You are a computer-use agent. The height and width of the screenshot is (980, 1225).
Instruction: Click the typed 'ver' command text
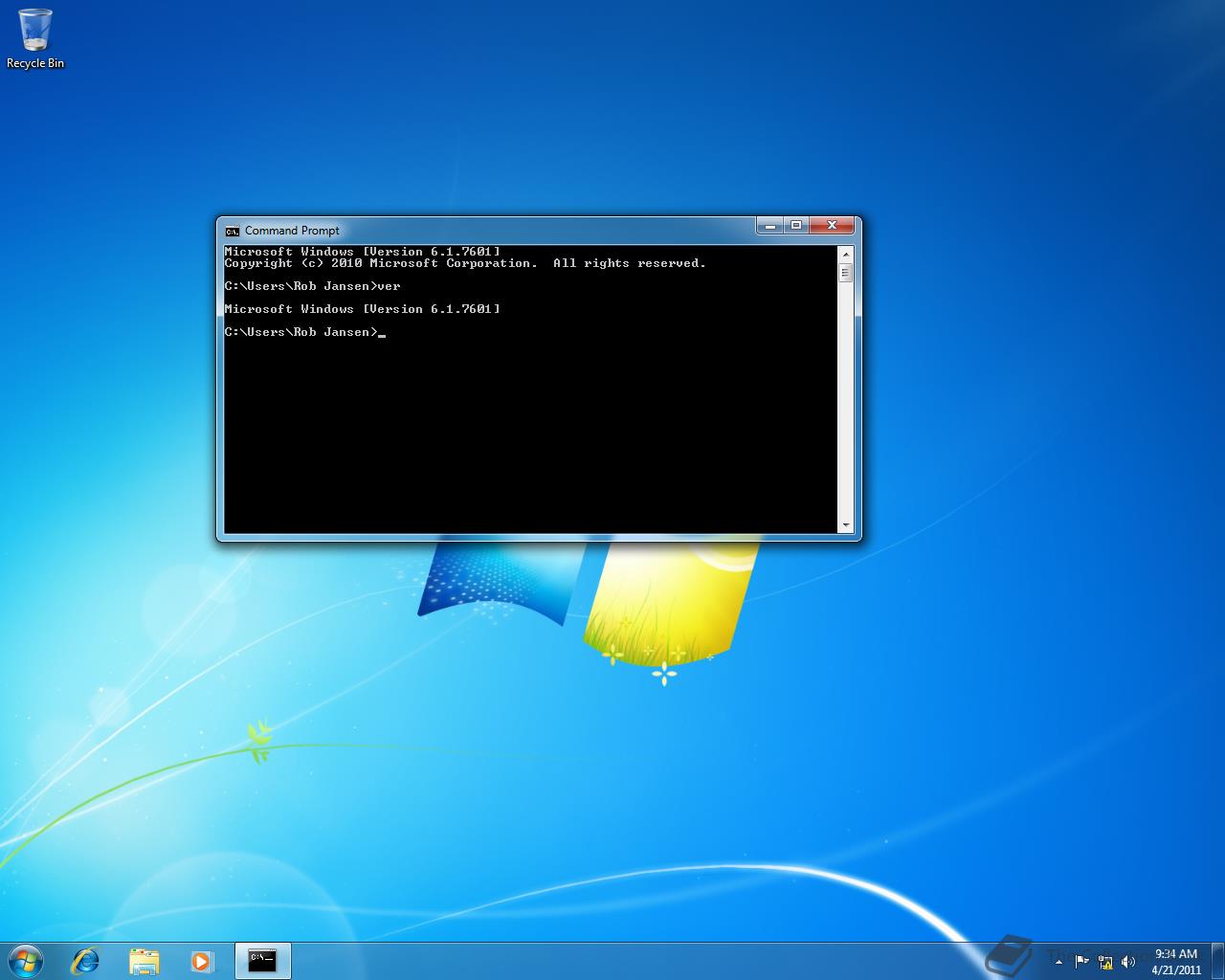pyautogui.click(x=389, y=286)
